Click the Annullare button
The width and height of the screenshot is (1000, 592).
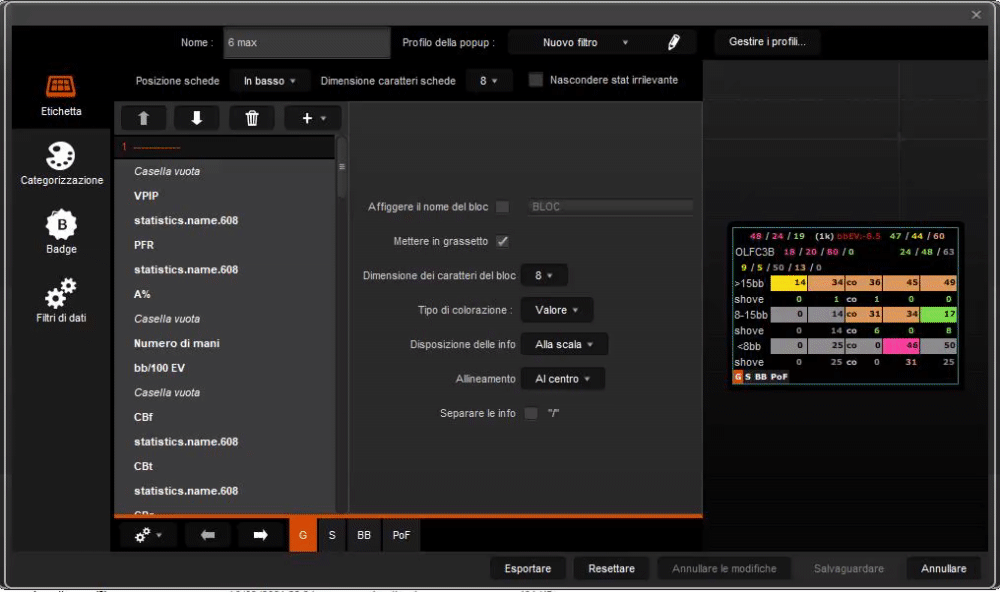pyautogui.click(x=943, y=568)
